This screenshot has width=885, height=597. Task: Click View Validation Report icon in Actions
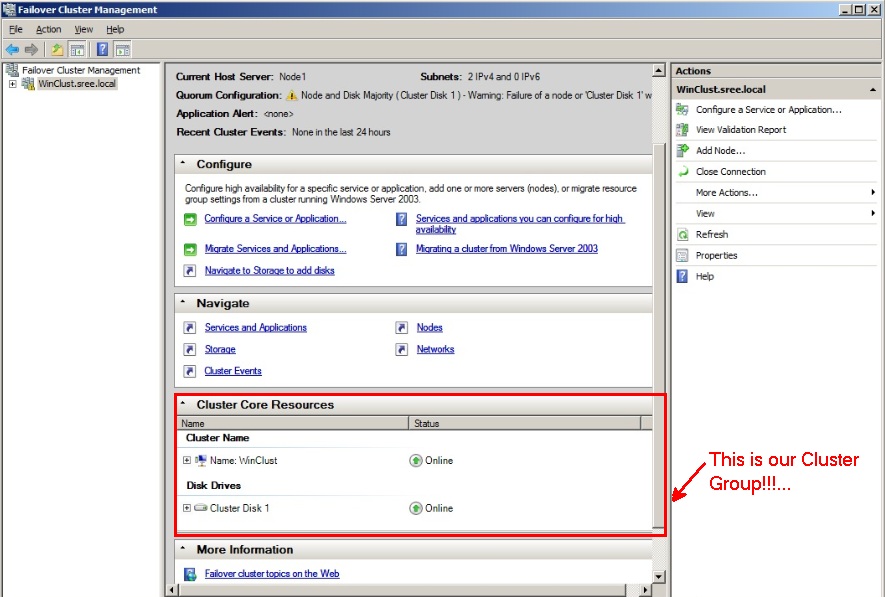click(683, 130)
